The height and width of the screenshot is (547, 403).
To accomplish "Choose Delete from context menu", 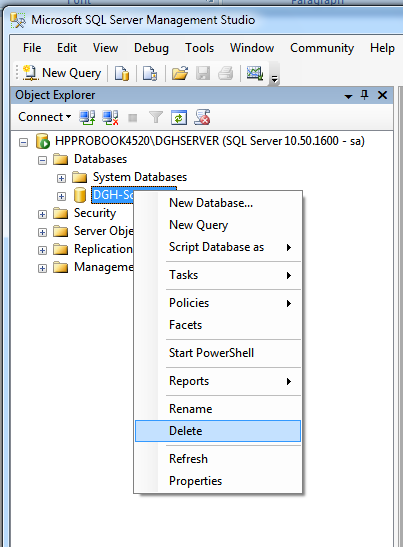I will pos(218,431).
